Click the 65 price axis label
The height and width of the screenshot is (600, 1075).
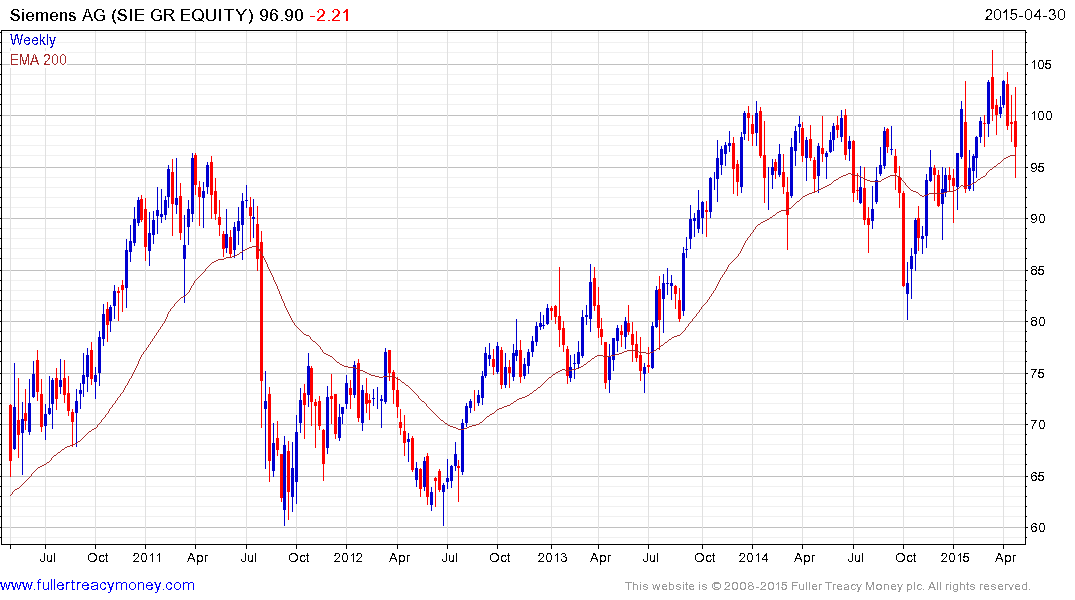coord(1037,477)
